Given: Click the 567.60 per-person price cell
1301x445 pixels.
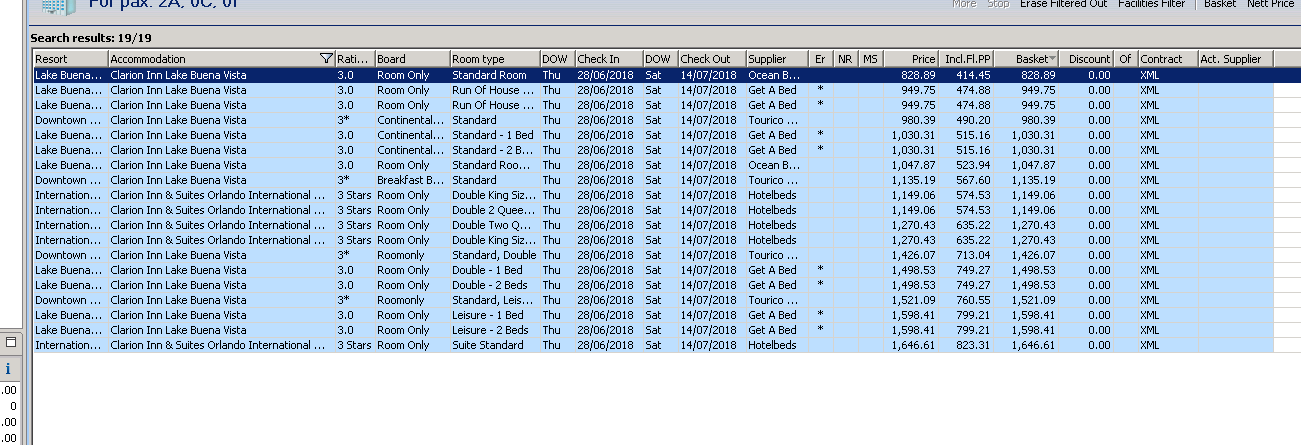Looking at the screenshot, I should pyautogui.click(x=968, y=180).
